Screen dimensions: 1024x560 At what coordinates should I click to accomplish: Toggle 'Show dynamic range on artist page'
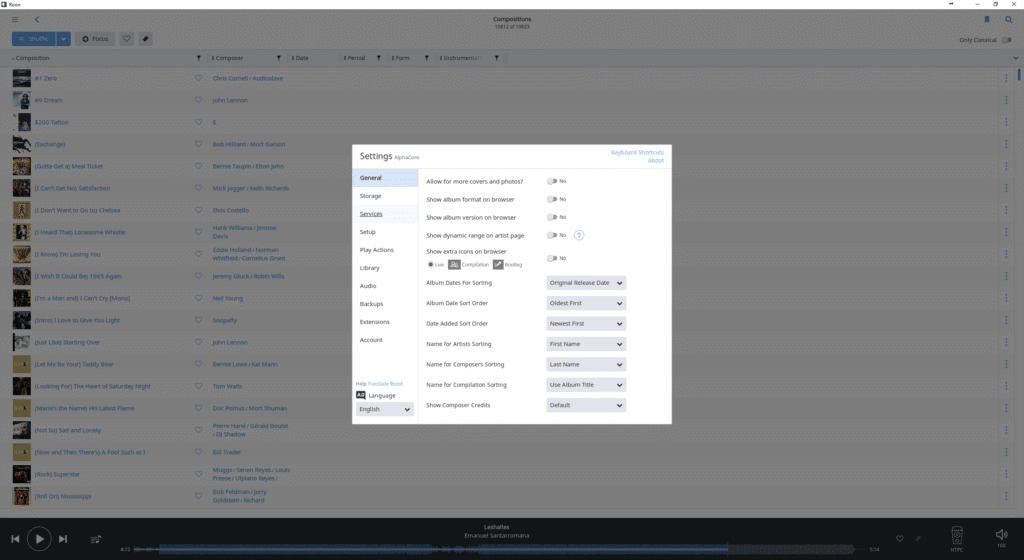coord(552,235)
